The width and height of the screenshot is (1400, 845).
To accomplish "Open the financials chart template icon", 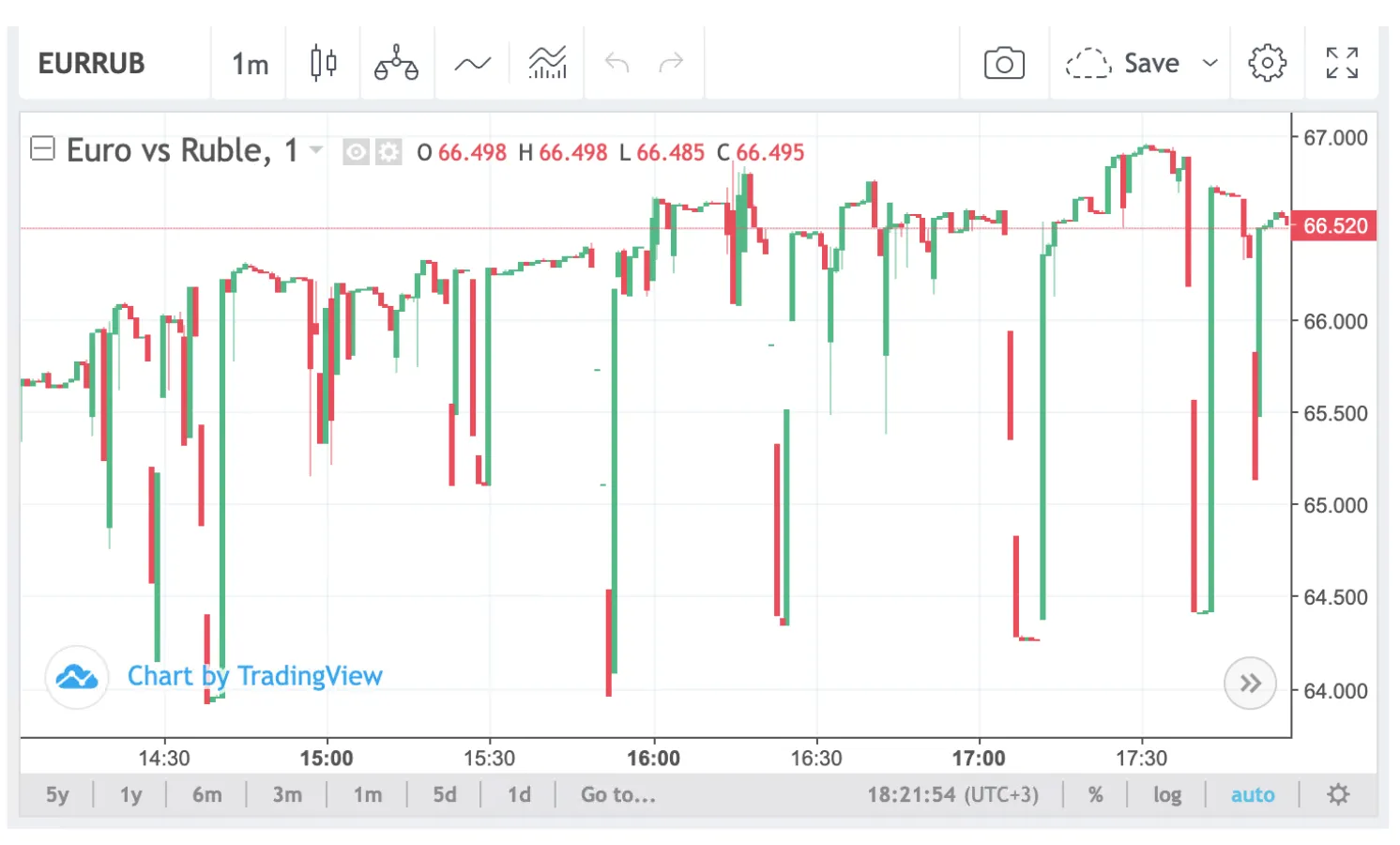I will (x=547, y=63).
